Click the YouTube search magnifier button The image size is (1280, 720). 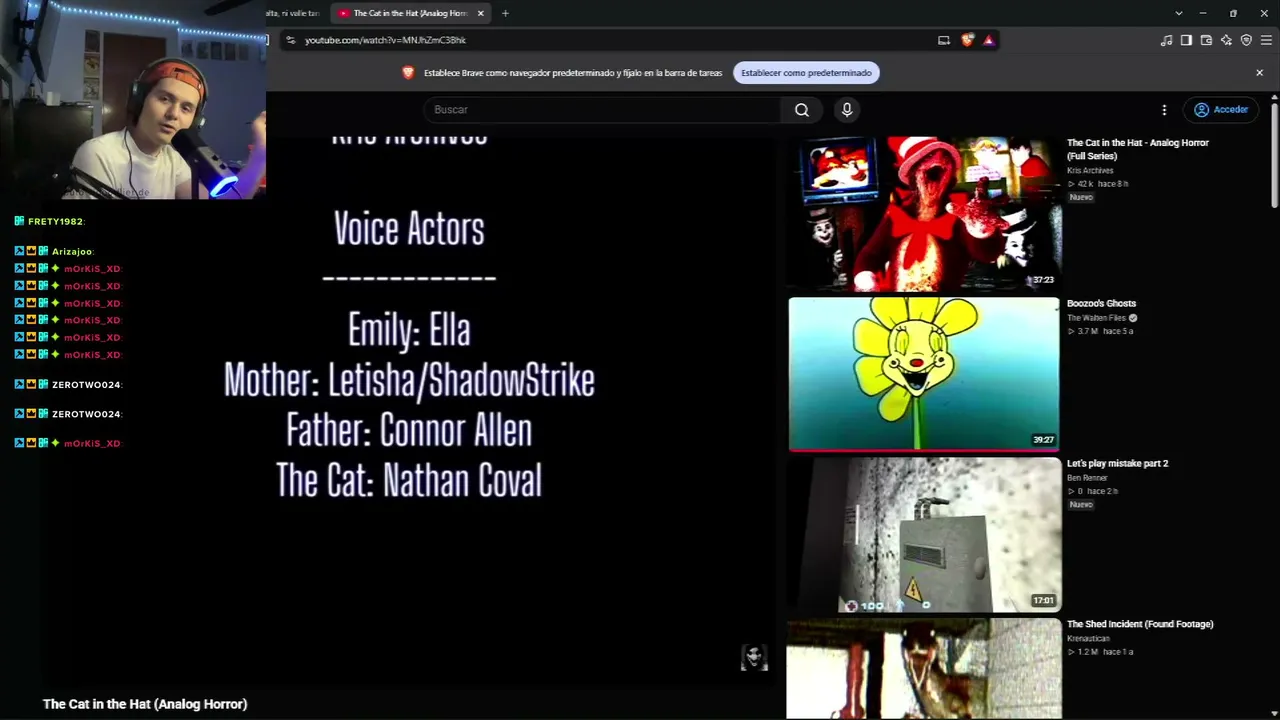click(802, 110)
